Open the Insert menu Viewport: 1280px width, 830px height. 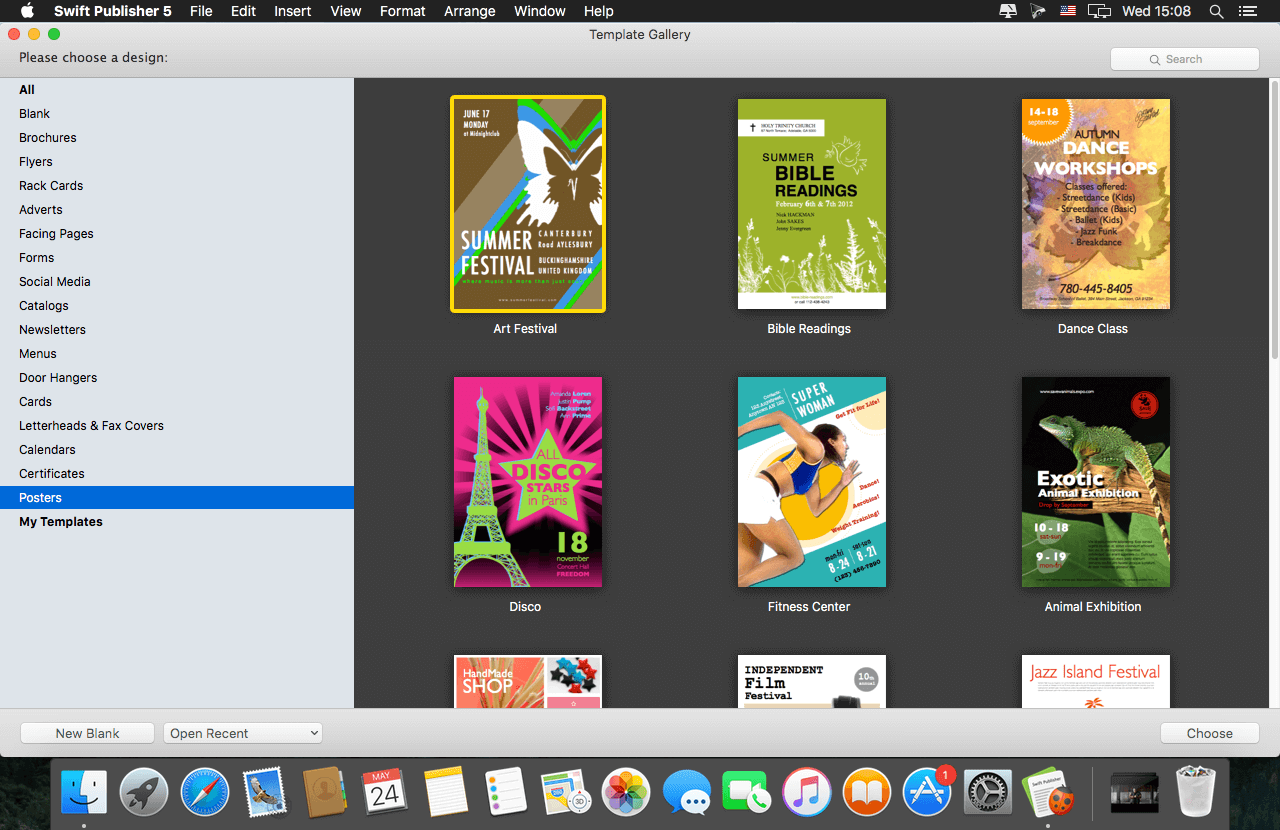click(293, 11)
